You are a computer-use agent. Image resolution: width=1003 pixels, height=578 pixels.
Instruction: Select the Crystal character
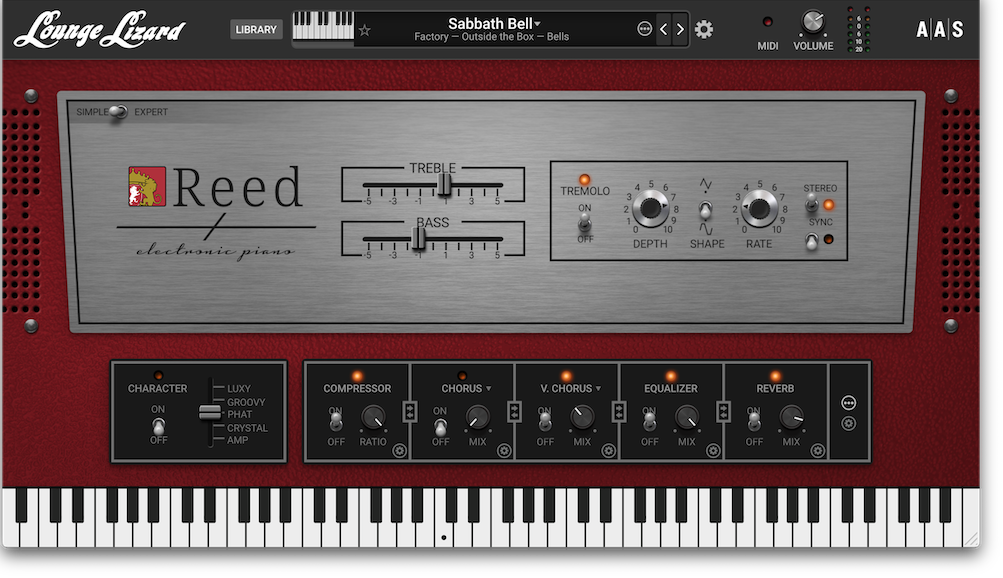coord(247,428)
